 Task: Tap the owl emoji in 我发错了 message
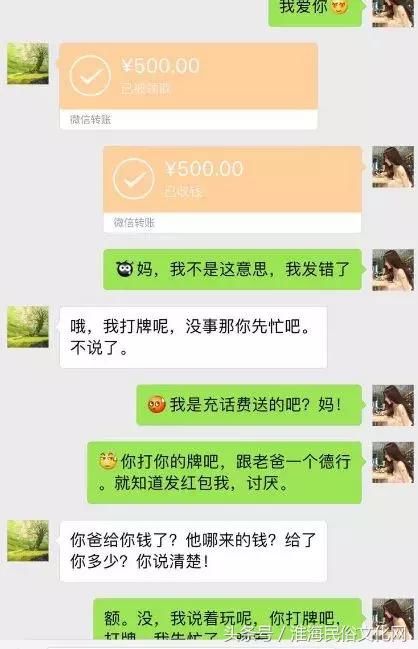point(125,269)
